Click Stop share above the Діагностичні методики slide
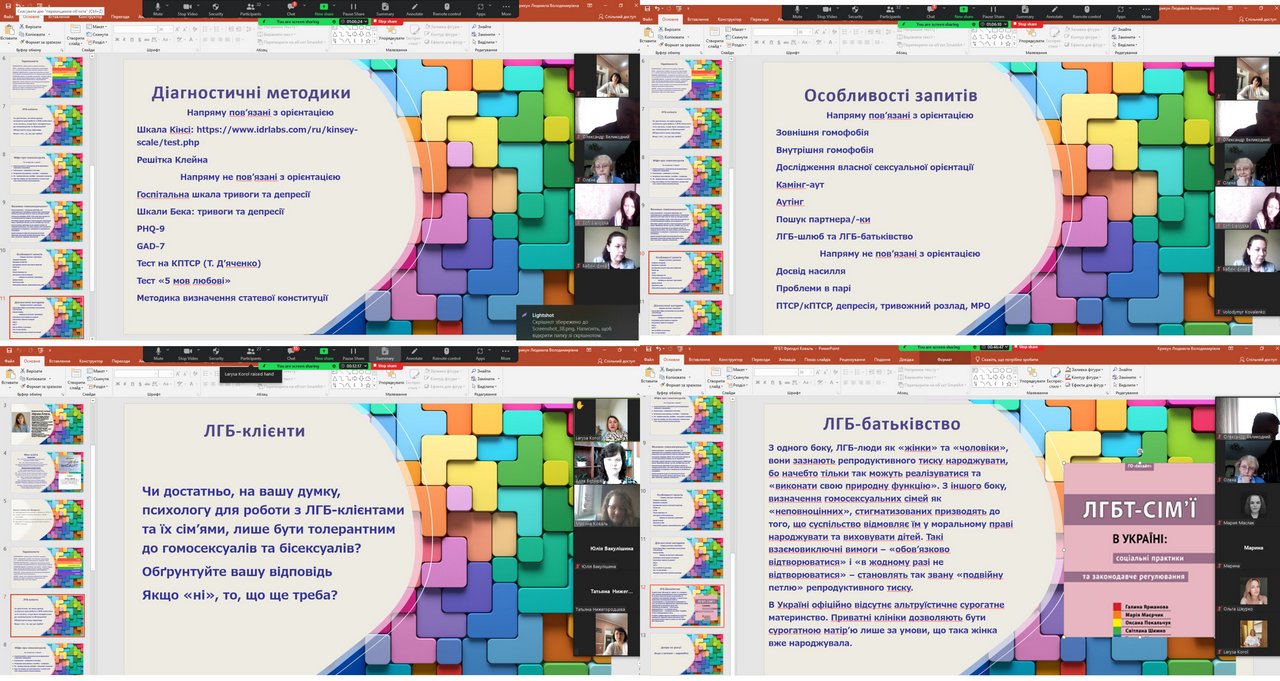The height and width of the screenshot is (681, 1280). point(385,21)
